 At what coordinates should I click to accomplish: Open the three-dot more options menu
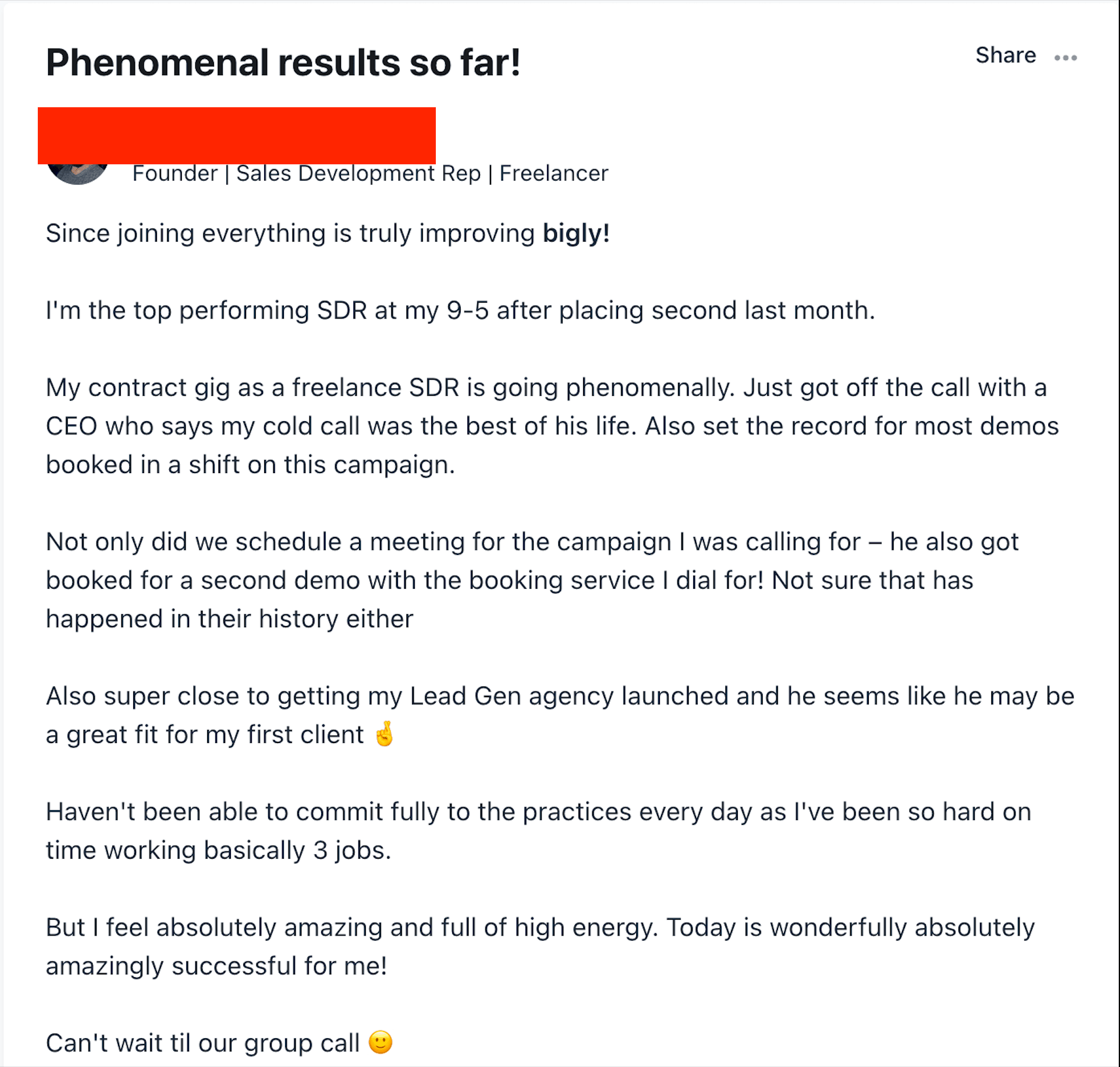click(1065, 58)
